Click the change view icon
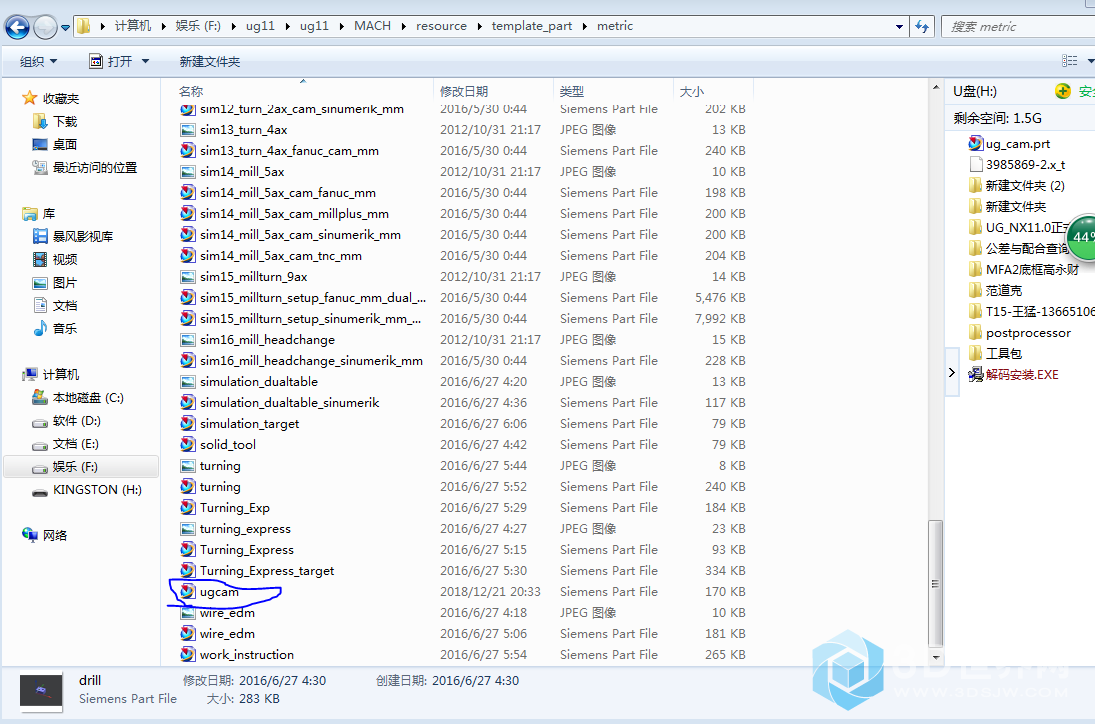The image size is (1095, 724). [1069, 61]
